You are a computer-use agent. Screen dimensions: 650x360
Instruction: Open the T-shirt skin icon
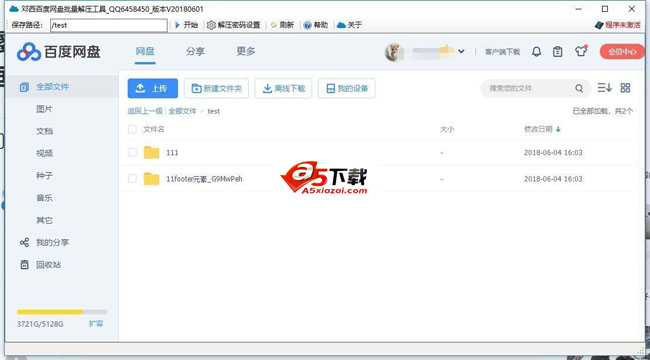tap(581, 51)
